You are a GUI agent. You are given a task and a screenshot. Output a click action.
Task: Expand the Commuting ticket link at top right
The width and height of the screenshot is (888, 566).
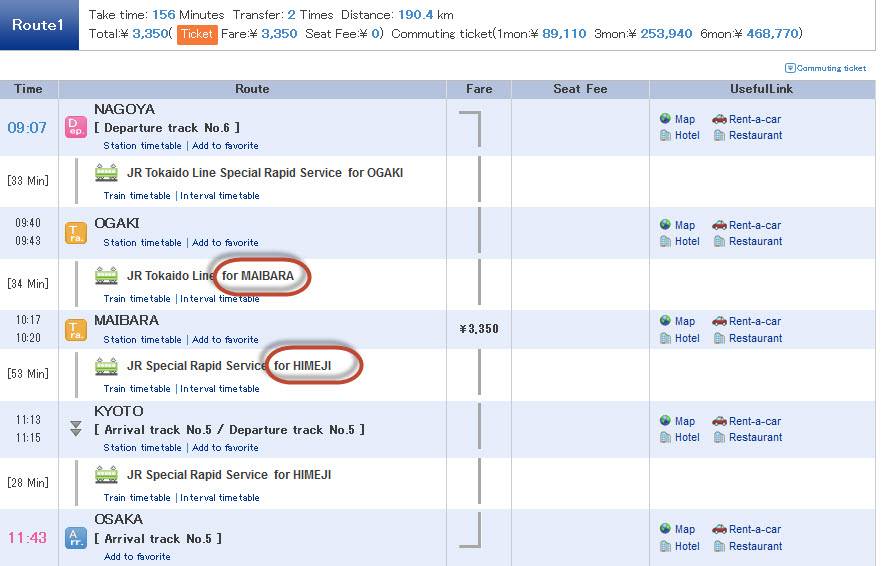[825, 68]
